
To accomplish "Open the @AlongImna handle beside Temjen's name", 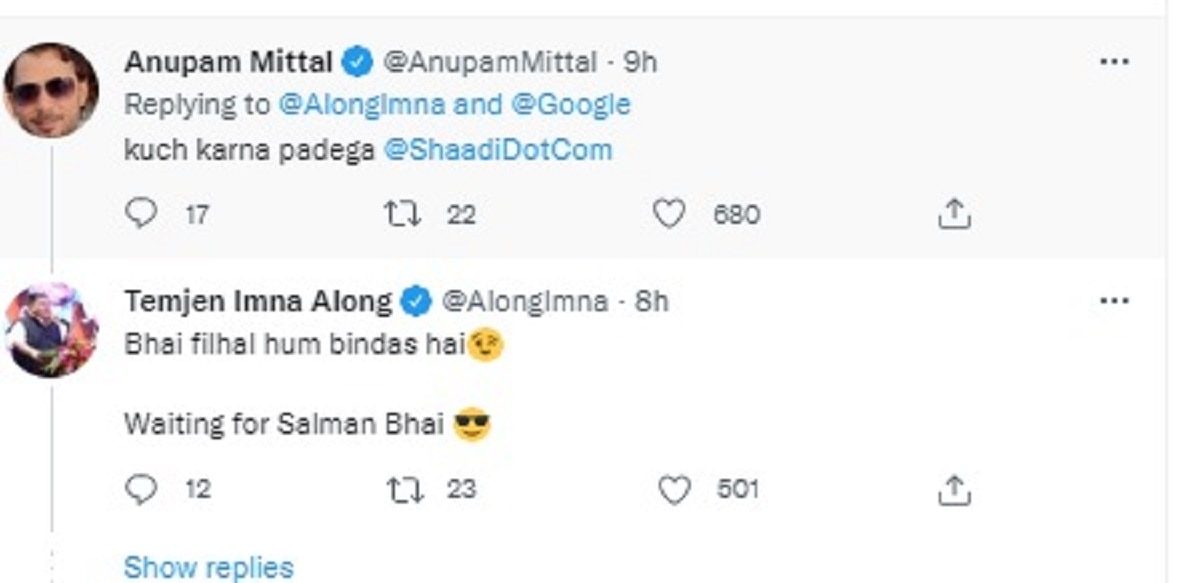I will (524, 300).
